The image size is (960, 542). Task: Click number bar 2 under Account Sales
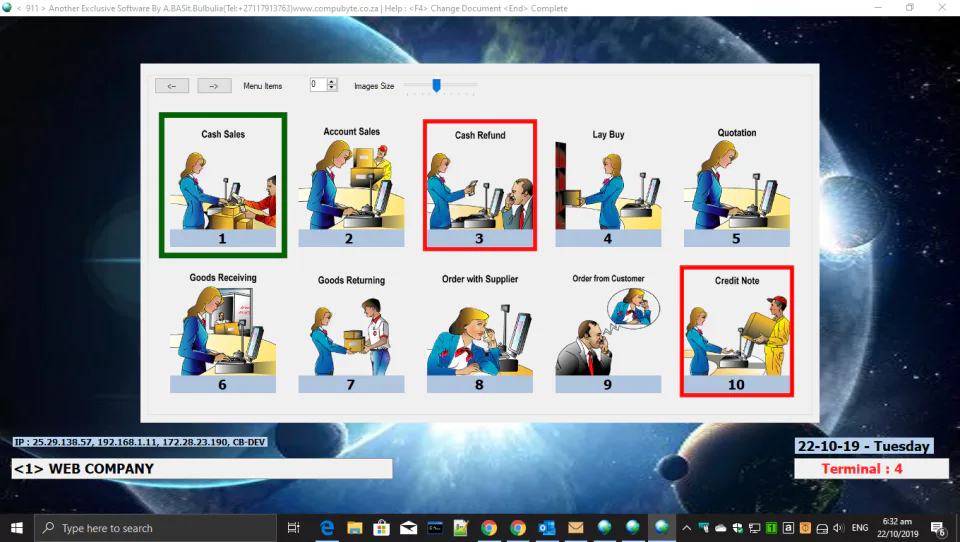tap(351, 238)
